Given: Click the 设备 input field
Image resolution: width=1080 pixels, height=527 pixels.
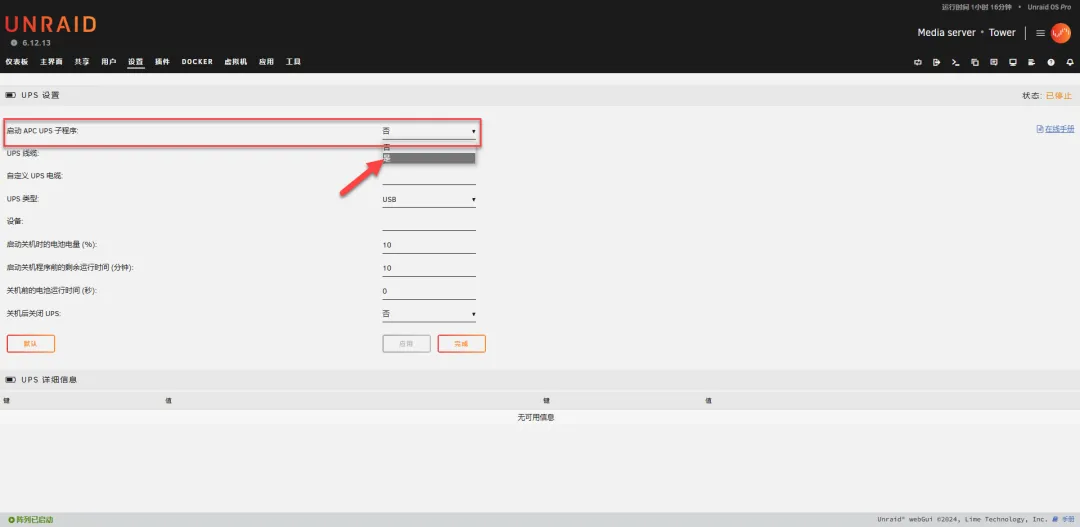Looking at the screenshot, I should (x=428, y=222).
